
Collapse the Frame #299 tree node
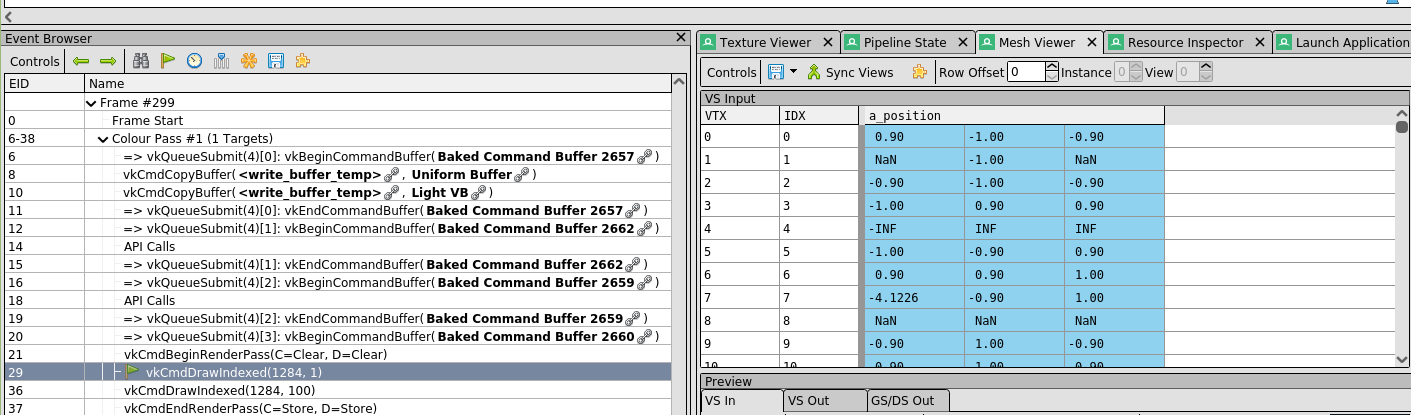(91, 103)
